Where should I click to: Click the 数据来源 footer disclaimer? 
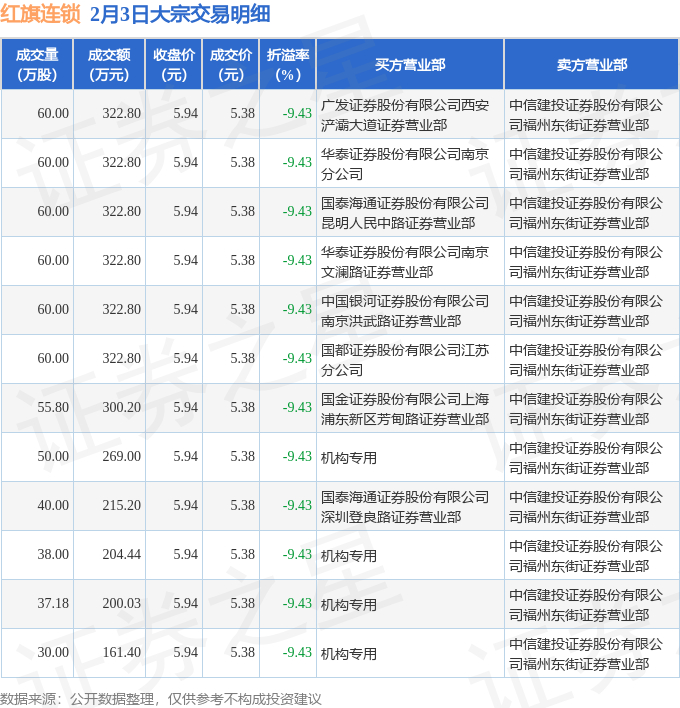(x=161, y=699)
